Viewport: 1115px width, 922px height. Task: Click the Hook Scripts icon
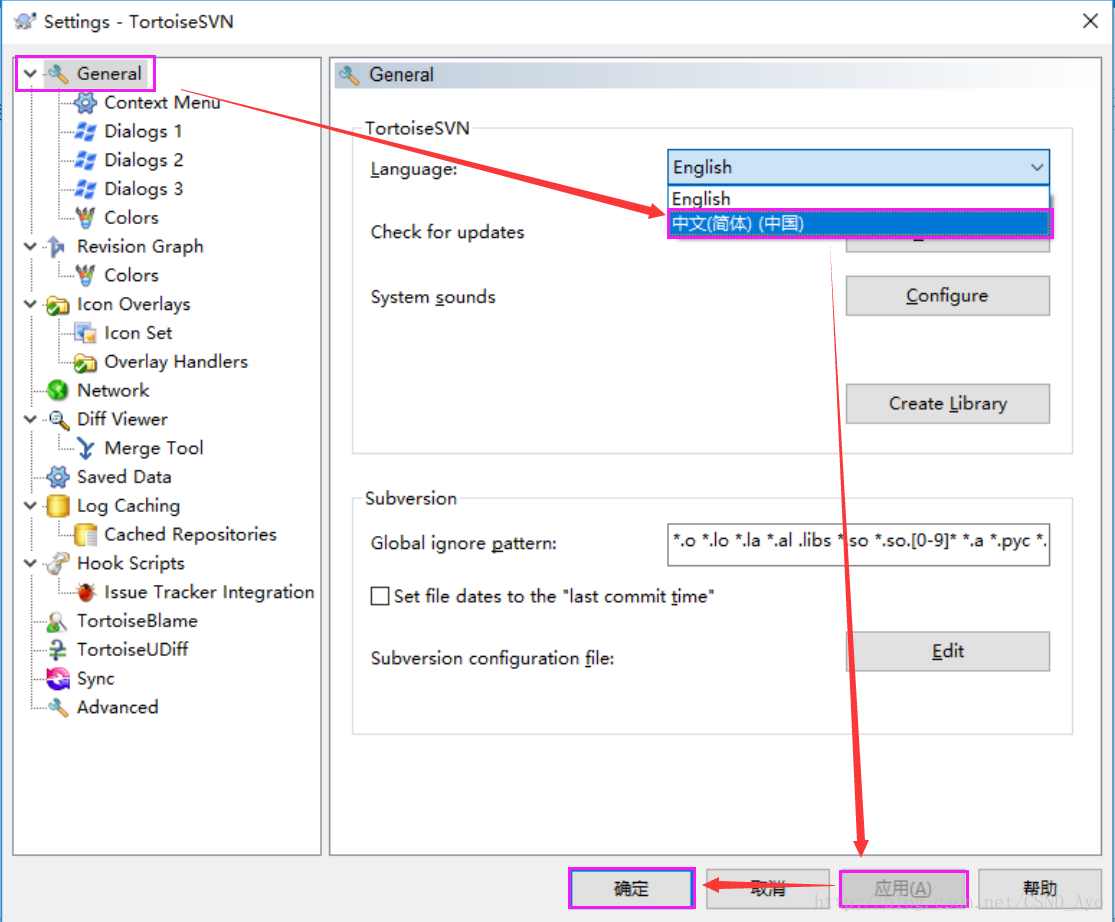57,564
